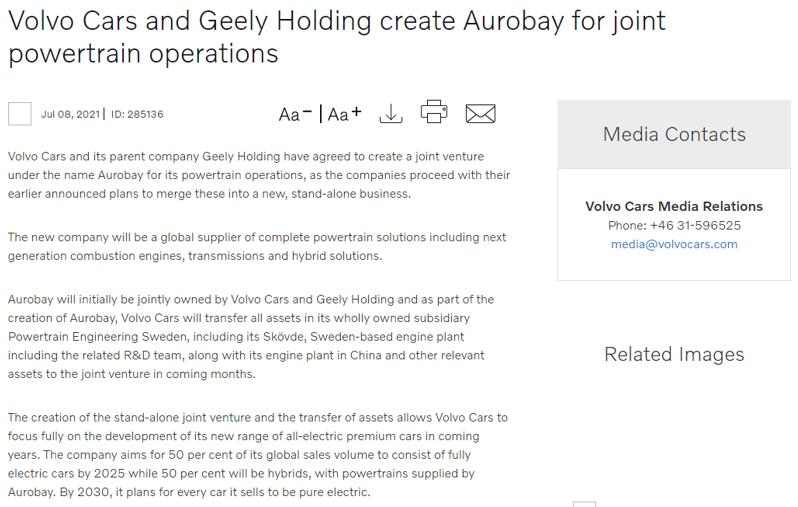The height and width of the screenshot is (507, 798).
Task: Select the Related Images section heading
Action: click(x=674, y=354)
